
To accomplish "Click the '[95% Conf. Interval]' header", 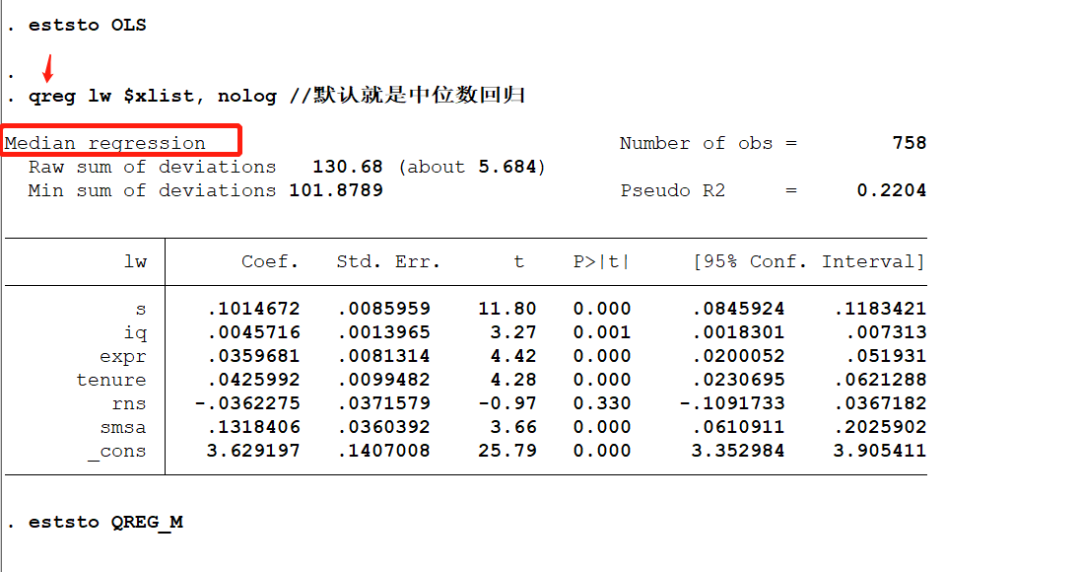I will [809, 262].
